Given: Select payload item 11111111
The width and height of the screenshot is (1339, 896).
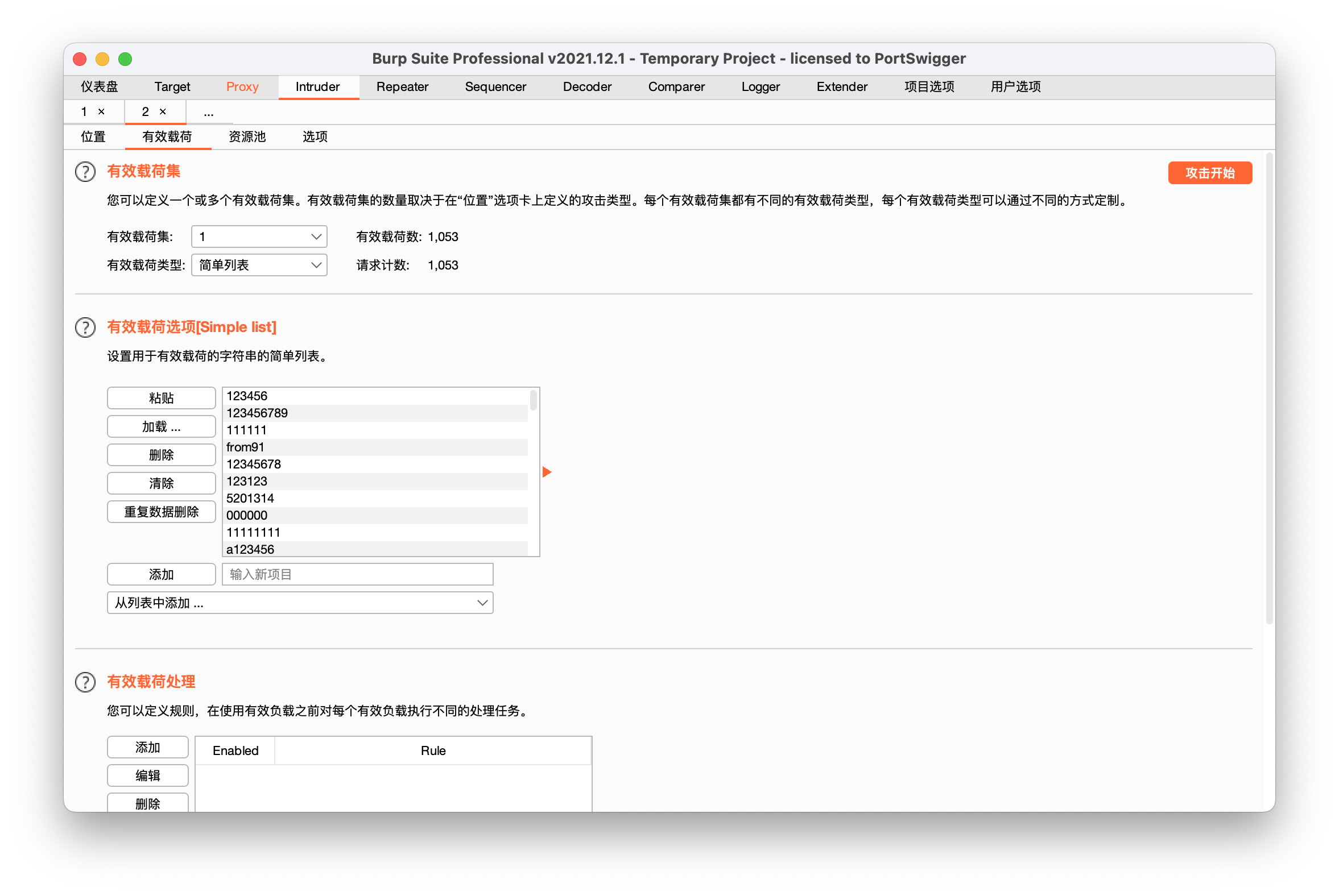Looking at the screenshot, I should 375,533.
